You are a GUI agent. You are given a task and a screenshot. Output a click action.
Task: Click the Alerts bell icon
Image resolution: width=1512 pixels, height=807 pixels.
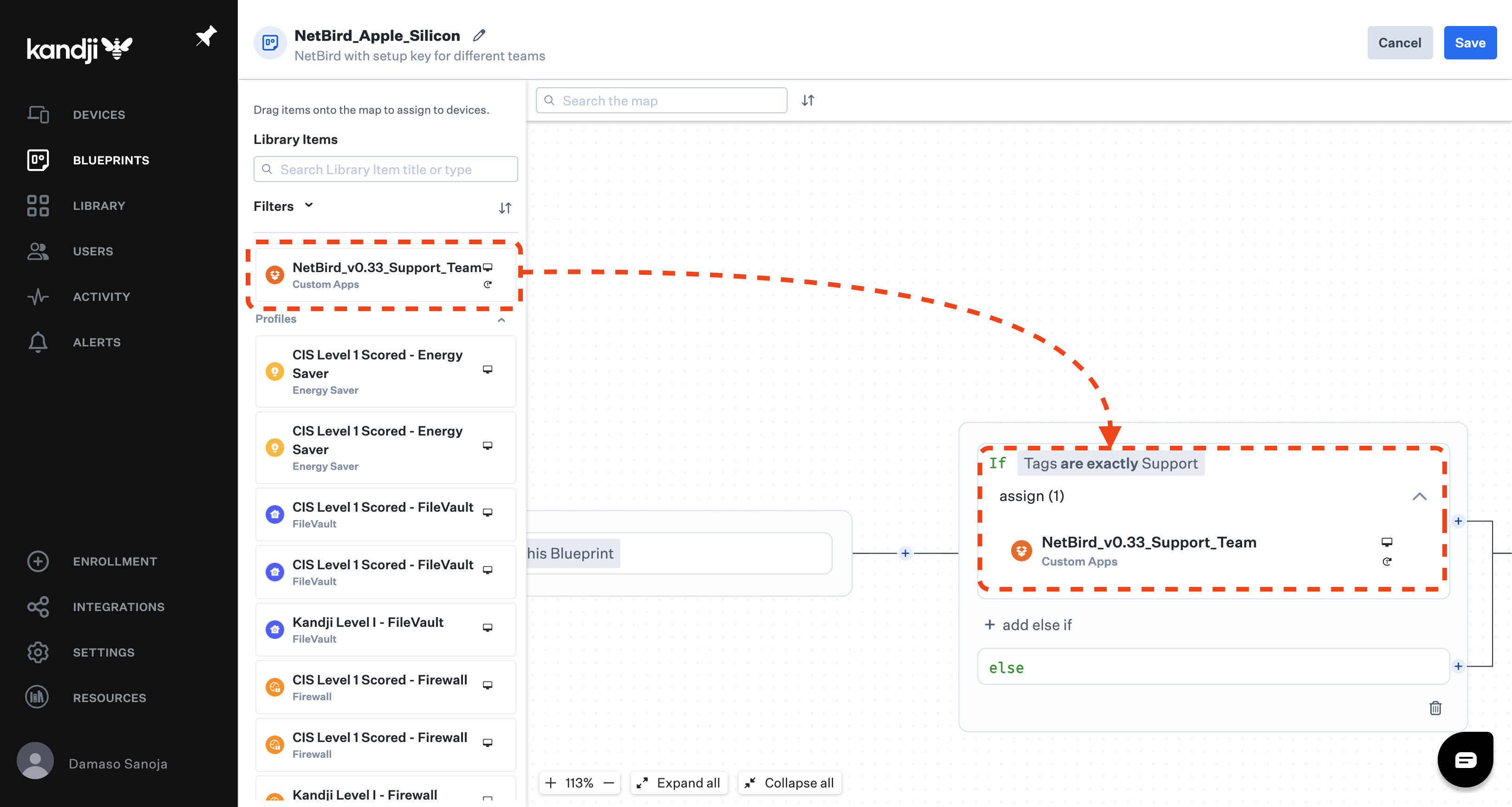tap(38, 342)
